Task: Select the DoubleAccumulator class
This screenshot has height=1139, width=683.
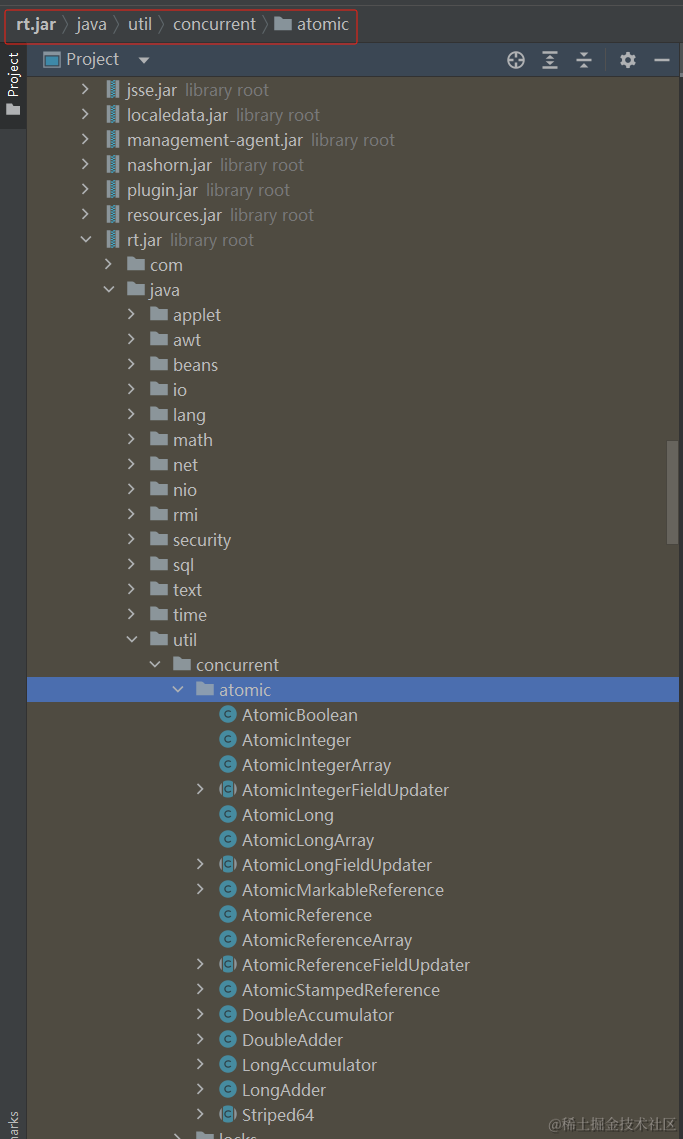Action: click(318, 1015)
